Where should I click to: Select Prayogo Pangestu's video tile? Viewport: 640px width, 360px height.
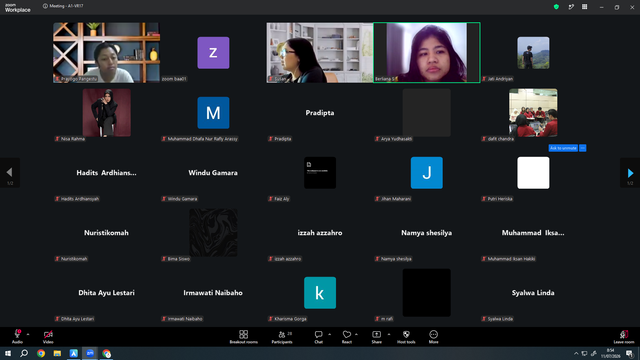click(107, 53)
